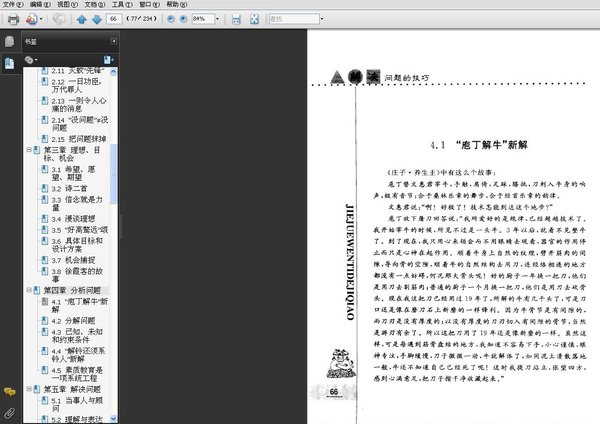The image size is (600, 424).
Task: Collapse the 第三章 bookmark node
Action: coord(29,150)
